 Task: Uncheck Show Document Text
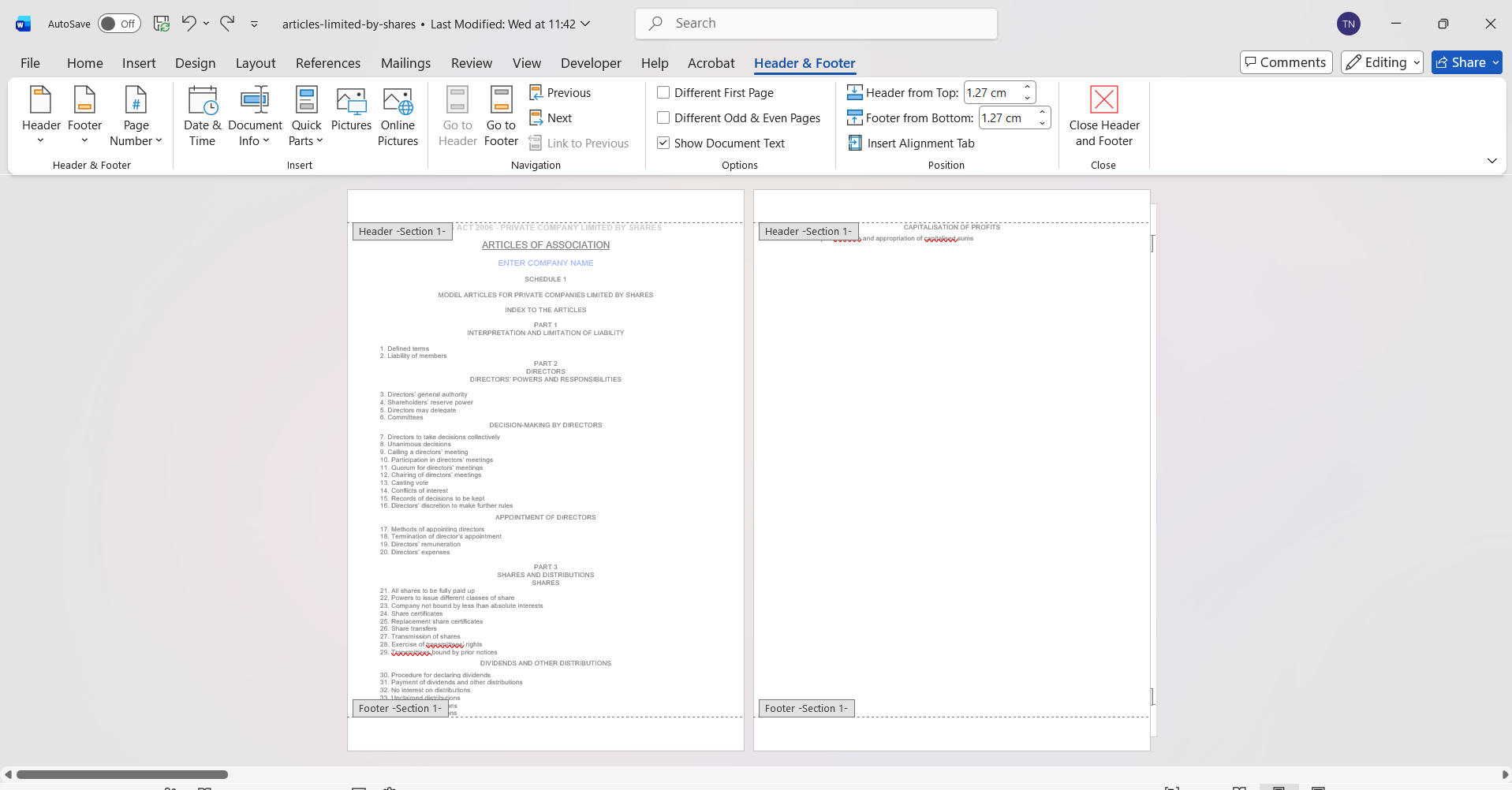pyautogui.click(x=663, y=143)
